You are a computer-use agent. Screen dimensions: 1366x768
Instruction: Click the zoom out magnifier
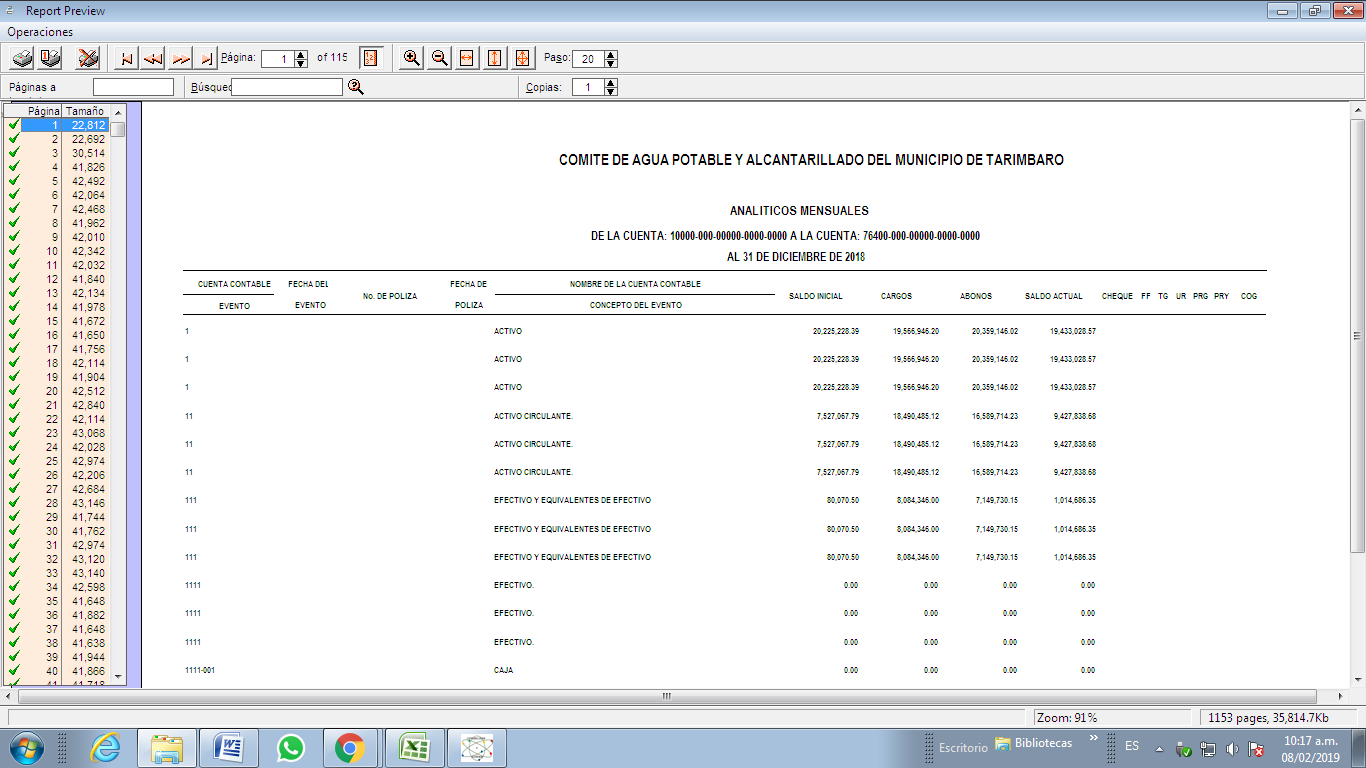pos(439,58)
